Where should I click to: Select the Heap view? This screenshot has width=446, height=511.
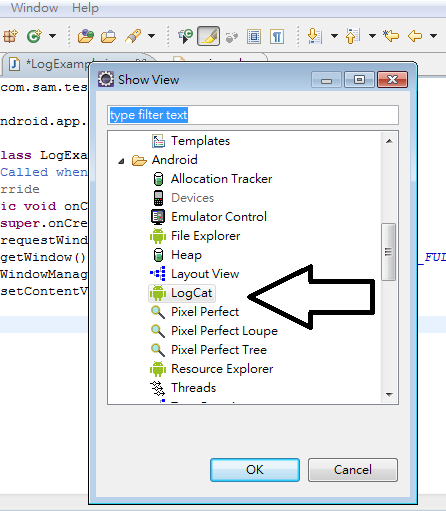pos(186,255)
